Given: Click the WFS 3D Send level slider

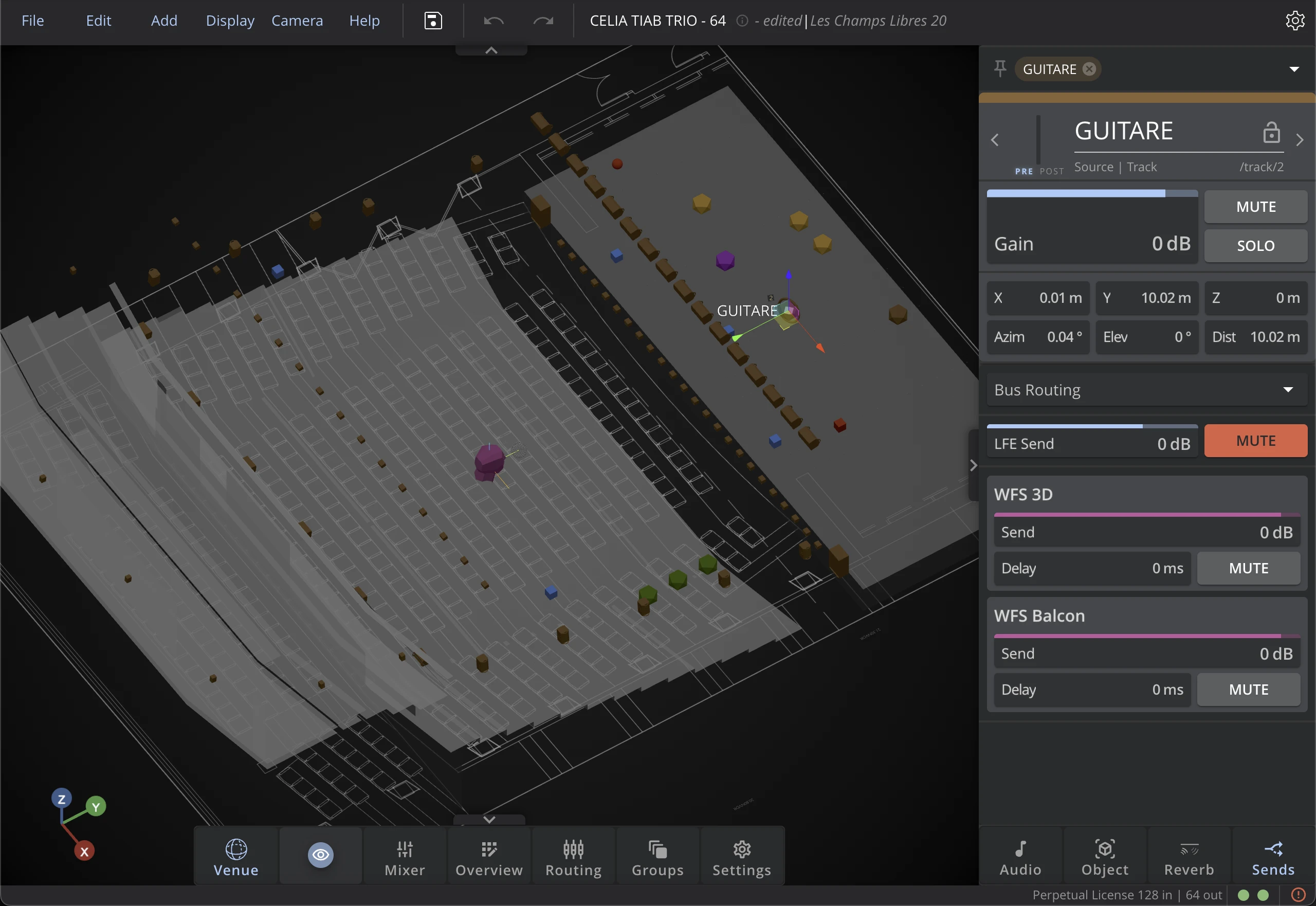Looking at the screenshot, I should click(x=1147, y=530).
